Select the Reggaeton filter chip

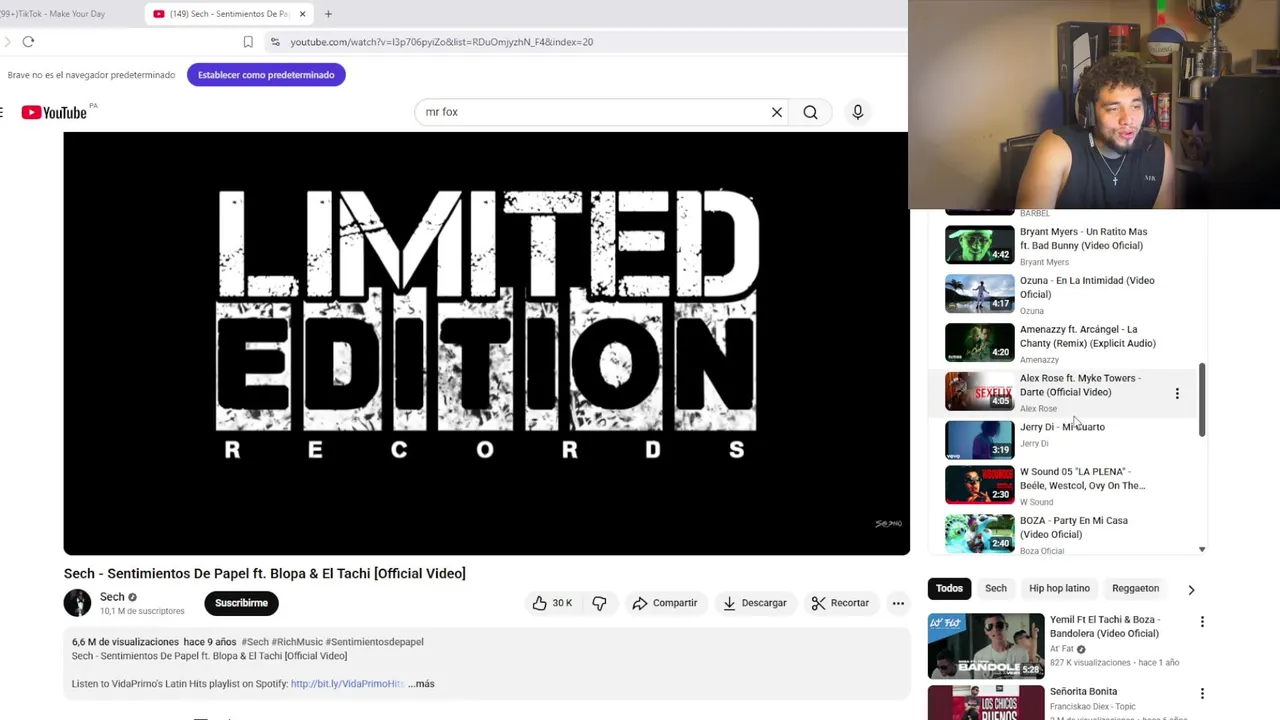pyautogui.click(x=1135, y=589)
